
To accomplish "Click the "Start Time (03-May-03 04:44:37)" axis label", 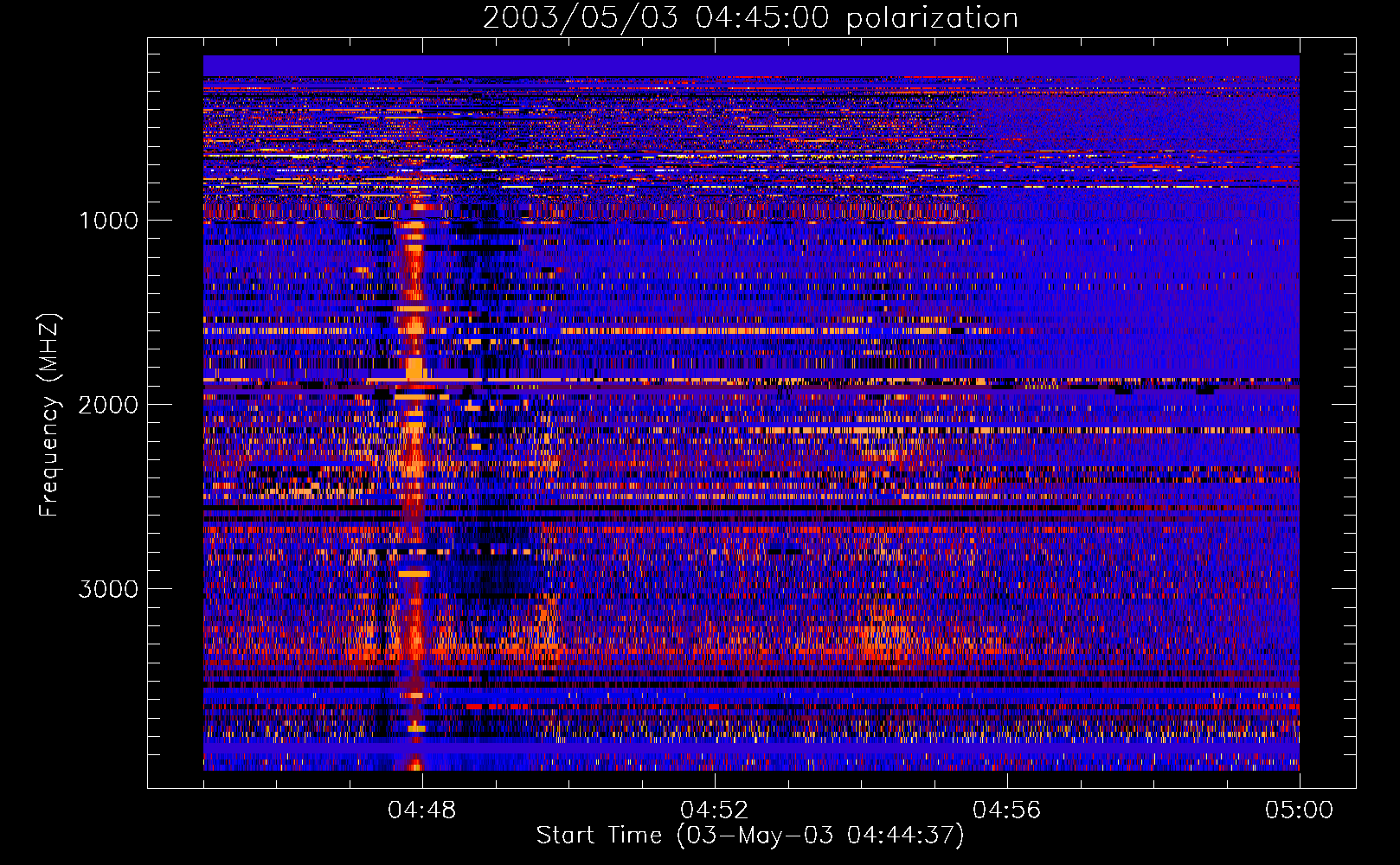I will tap(750, 836).
